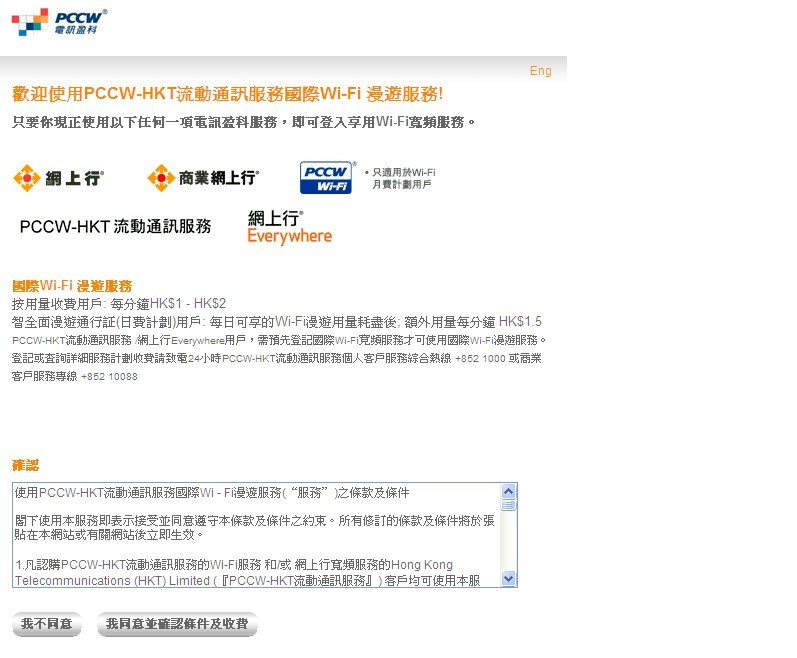The height and width of the screenshot is (658, 797).
Task: Select the blue PCCW Wi-Fi logo
Action: coord(326,178)
